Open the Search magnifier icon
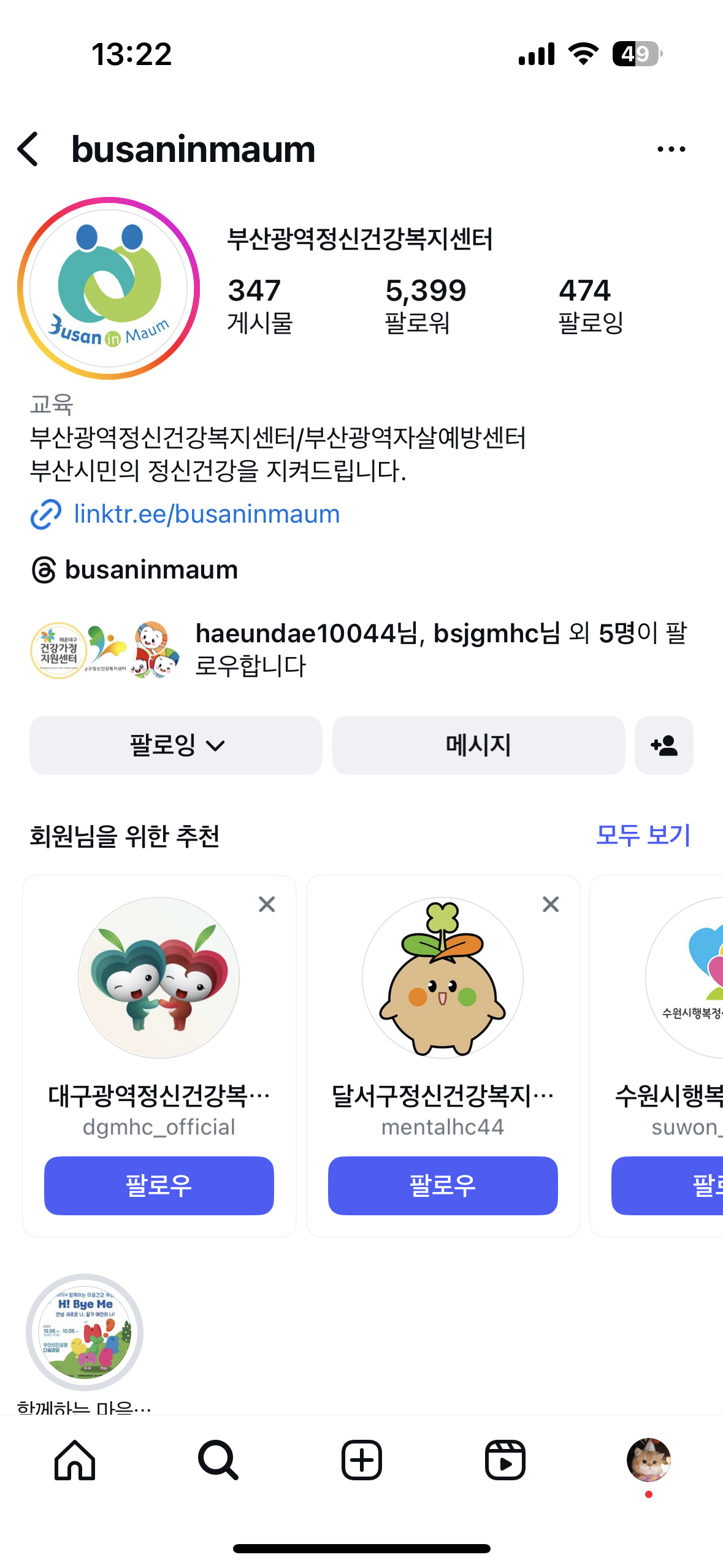 (x=218, y=1460)
